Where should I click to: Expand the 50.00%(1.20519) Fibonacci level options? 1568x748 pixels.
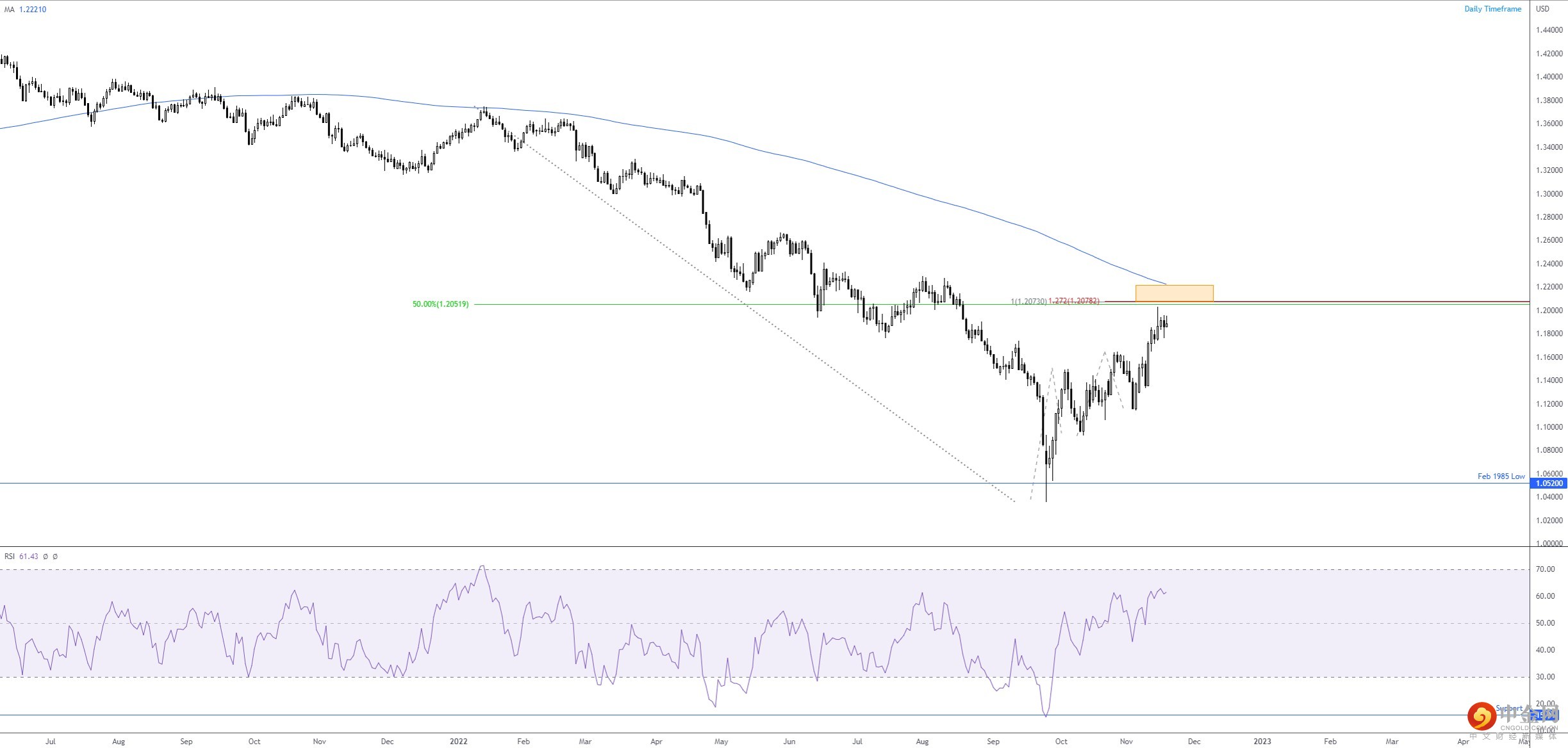[440, 304]
